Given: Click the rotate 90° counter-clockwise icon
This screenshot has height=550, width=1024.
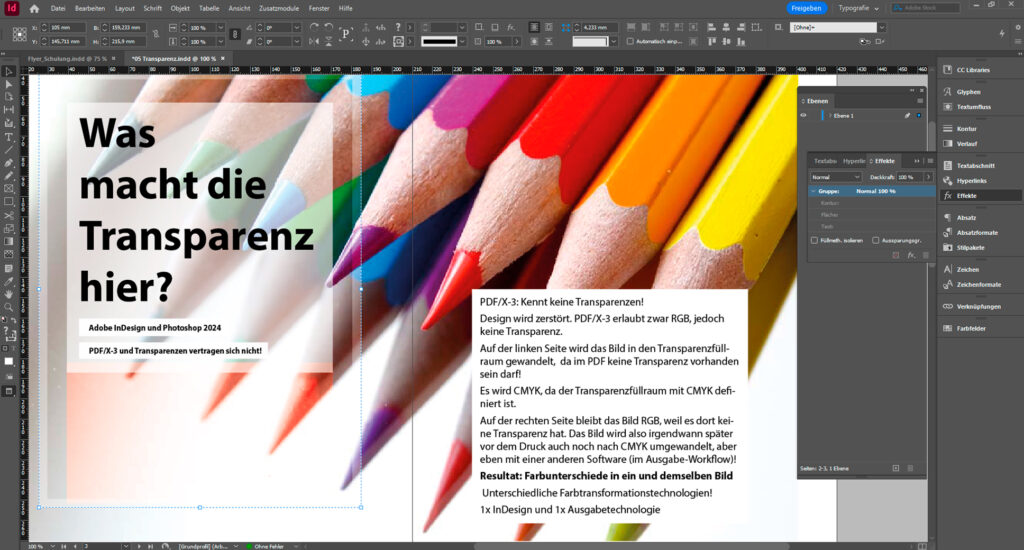Looking at the screenshot, I should (328, 27).
